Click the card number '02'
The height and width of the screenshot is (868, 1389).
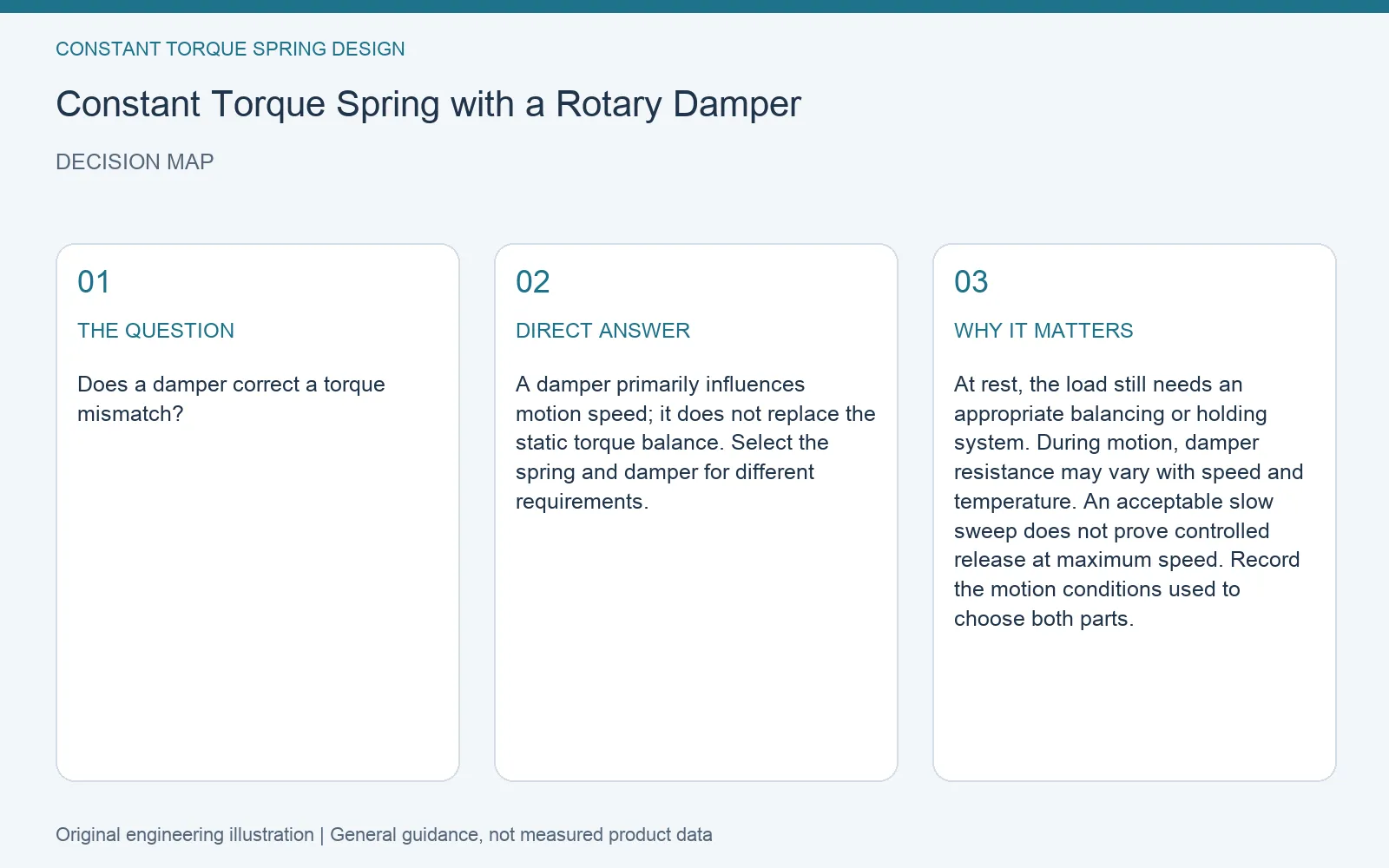[532, 282]
